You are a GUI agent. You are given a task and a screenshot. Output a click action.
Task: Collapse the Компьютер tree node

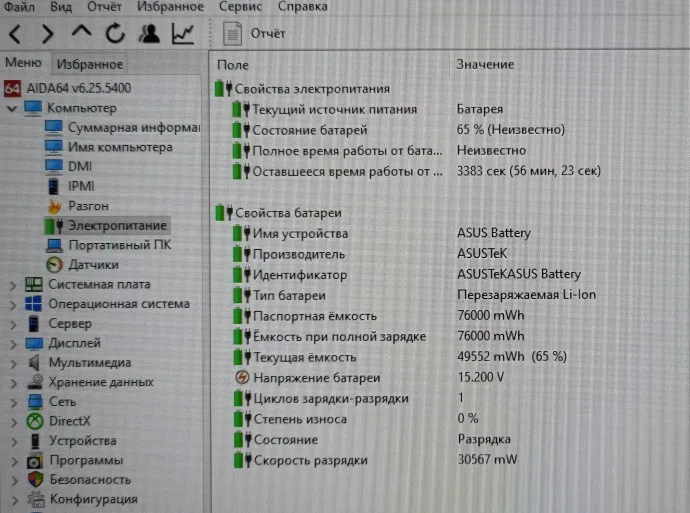tap(12, 108)
